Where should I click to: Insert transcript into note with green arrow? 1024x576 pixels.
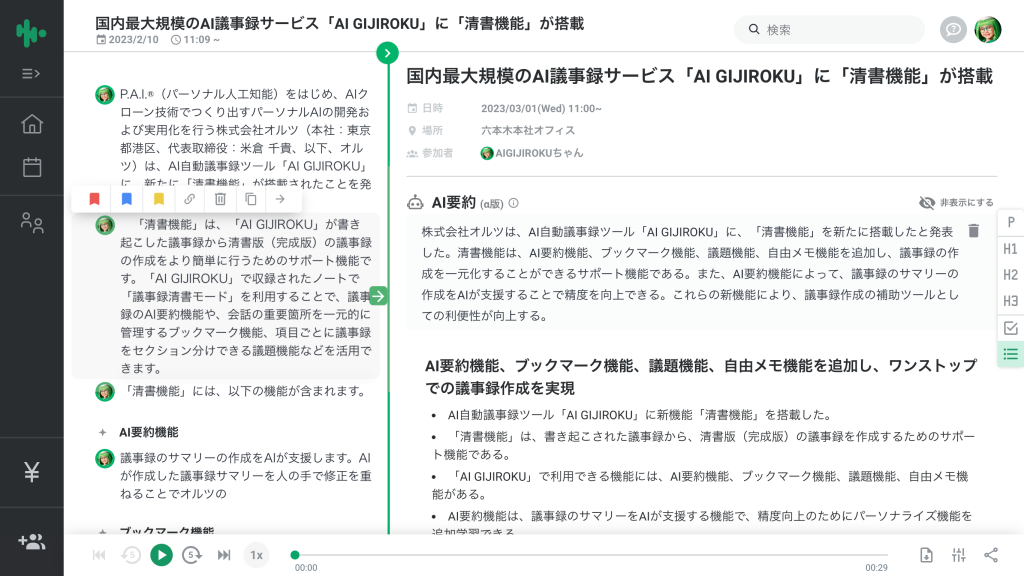point(378,296)
